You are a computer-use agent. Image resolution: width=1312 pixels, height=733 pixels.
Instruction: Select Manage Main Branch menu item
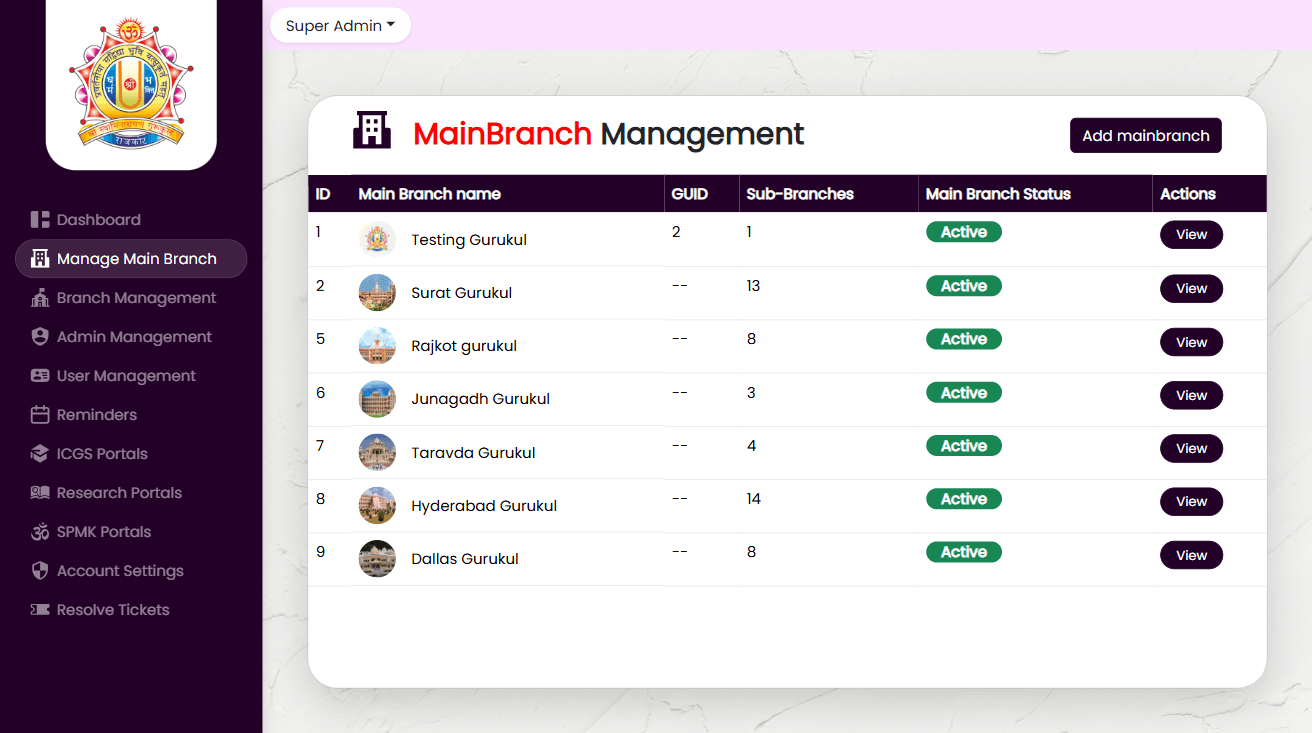coord(136,259)
